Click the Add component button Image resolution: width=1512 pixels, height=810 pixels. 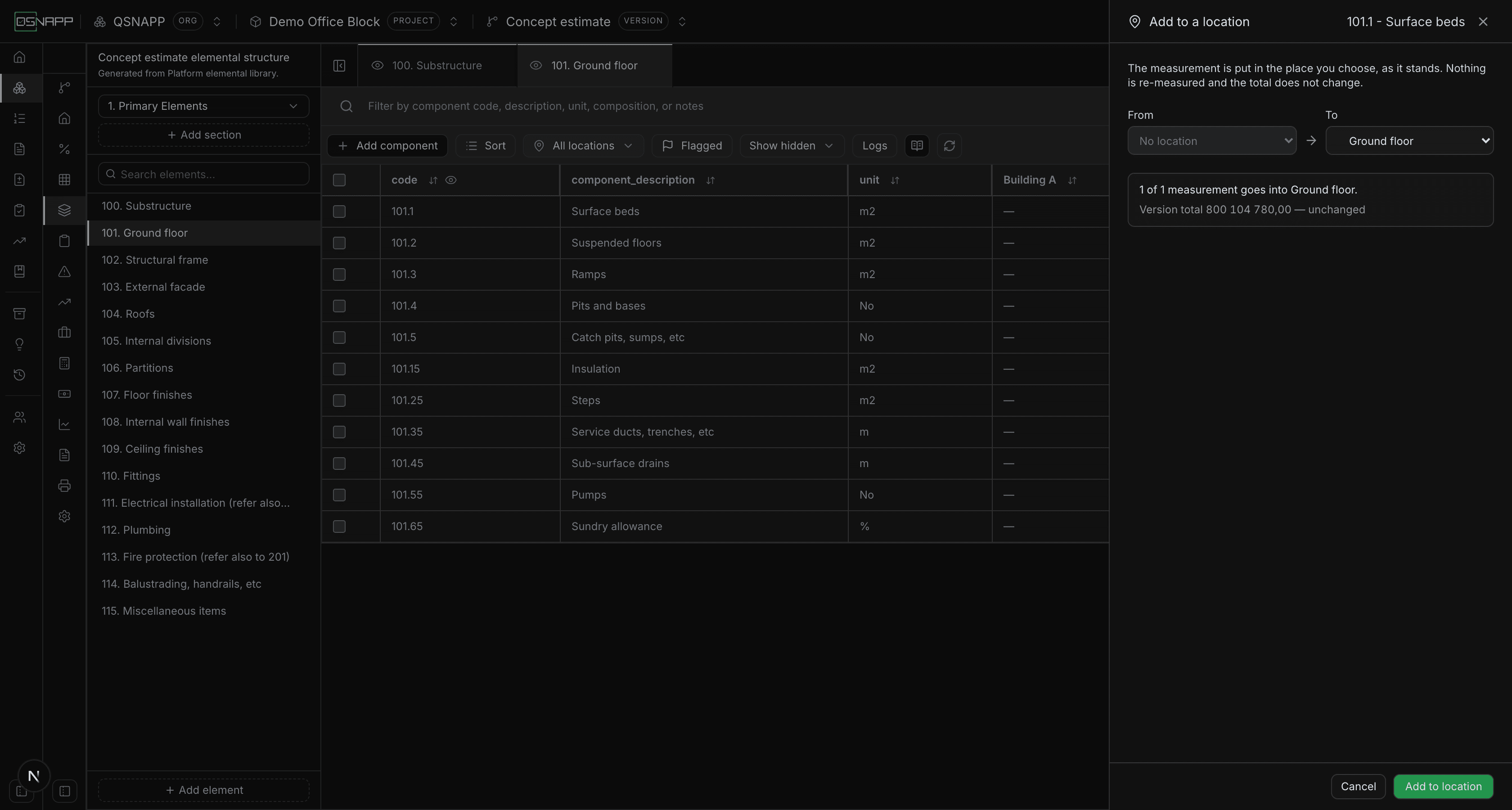tap(387, 145)
